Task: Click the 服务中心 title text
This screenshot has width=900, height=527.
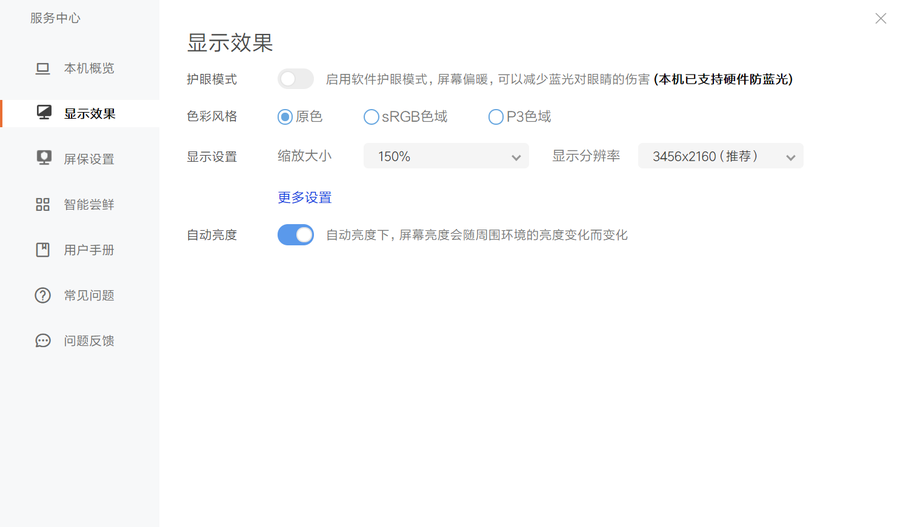Action: click(55, 18)
